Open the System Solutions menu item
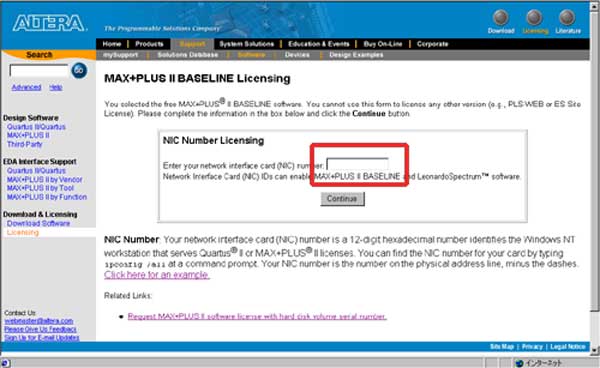Image resolution: width=600 pixels, height=368 pixels. (x=246, y=44)
